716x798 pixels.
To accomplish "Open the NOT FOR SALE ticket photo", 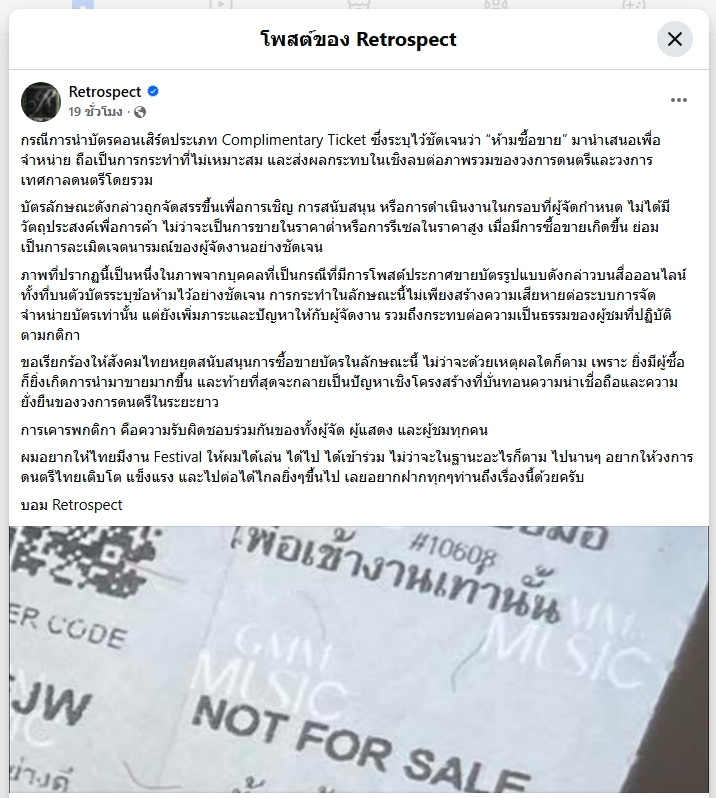I will coord(359,659).
